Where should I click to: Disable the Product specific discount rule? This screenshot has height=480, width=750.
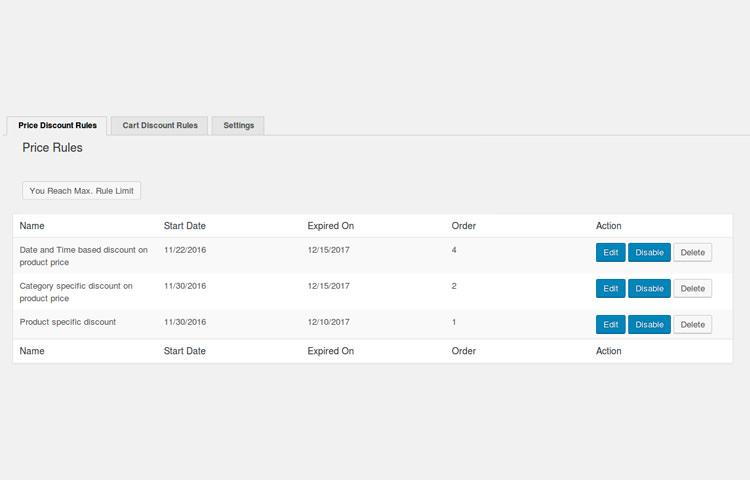tap(649, 325)
